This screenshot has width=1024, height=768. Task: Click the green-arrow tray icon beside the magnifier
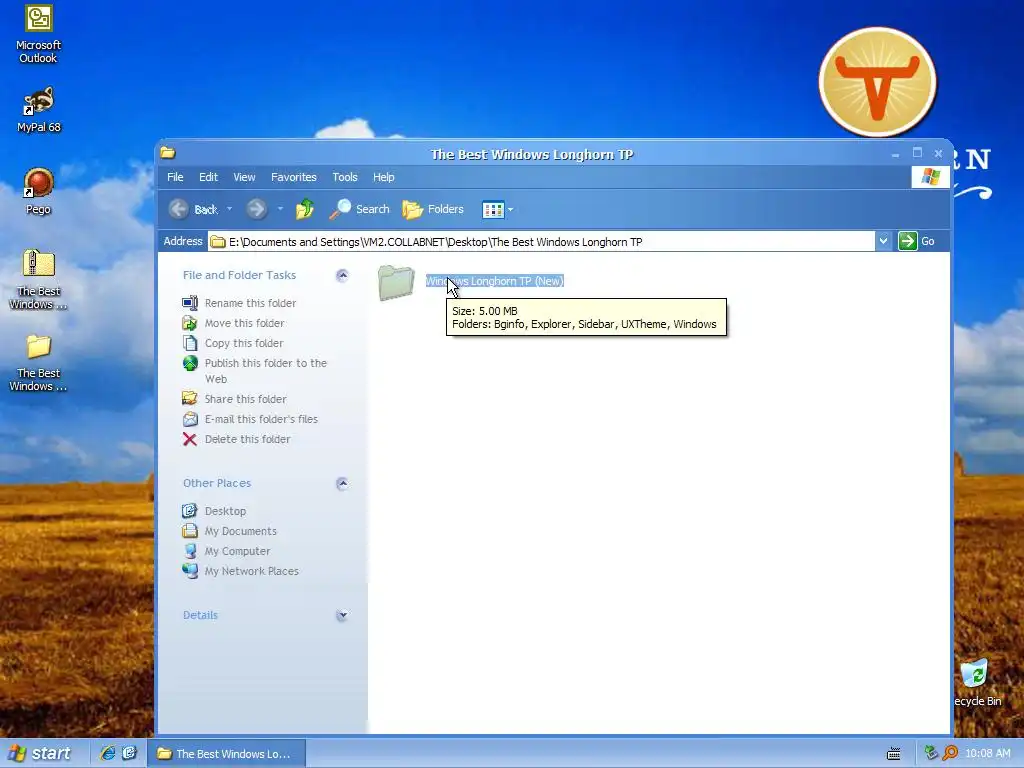[932, 753]
